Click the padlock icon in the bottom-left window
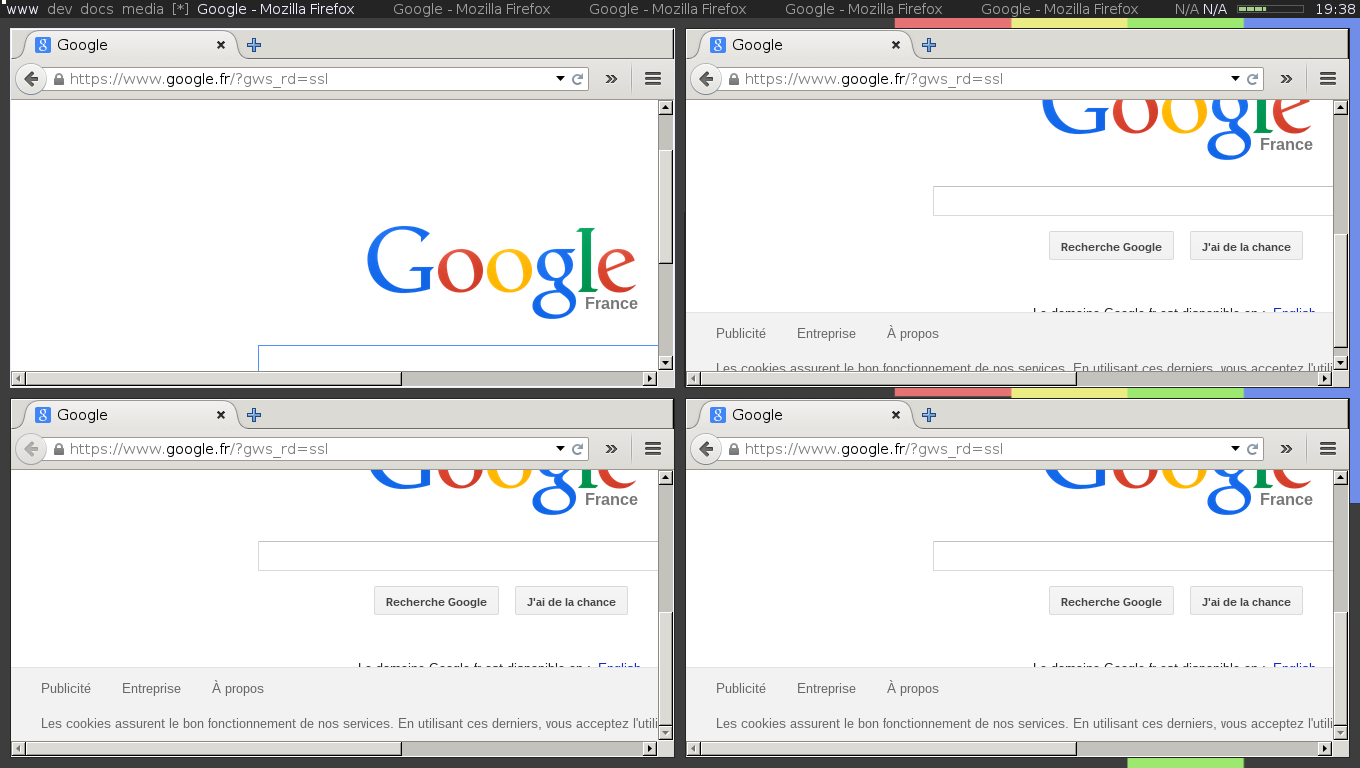Viewport: 1360px width, 768px height. pyautogui.click(x=59, y=449)
